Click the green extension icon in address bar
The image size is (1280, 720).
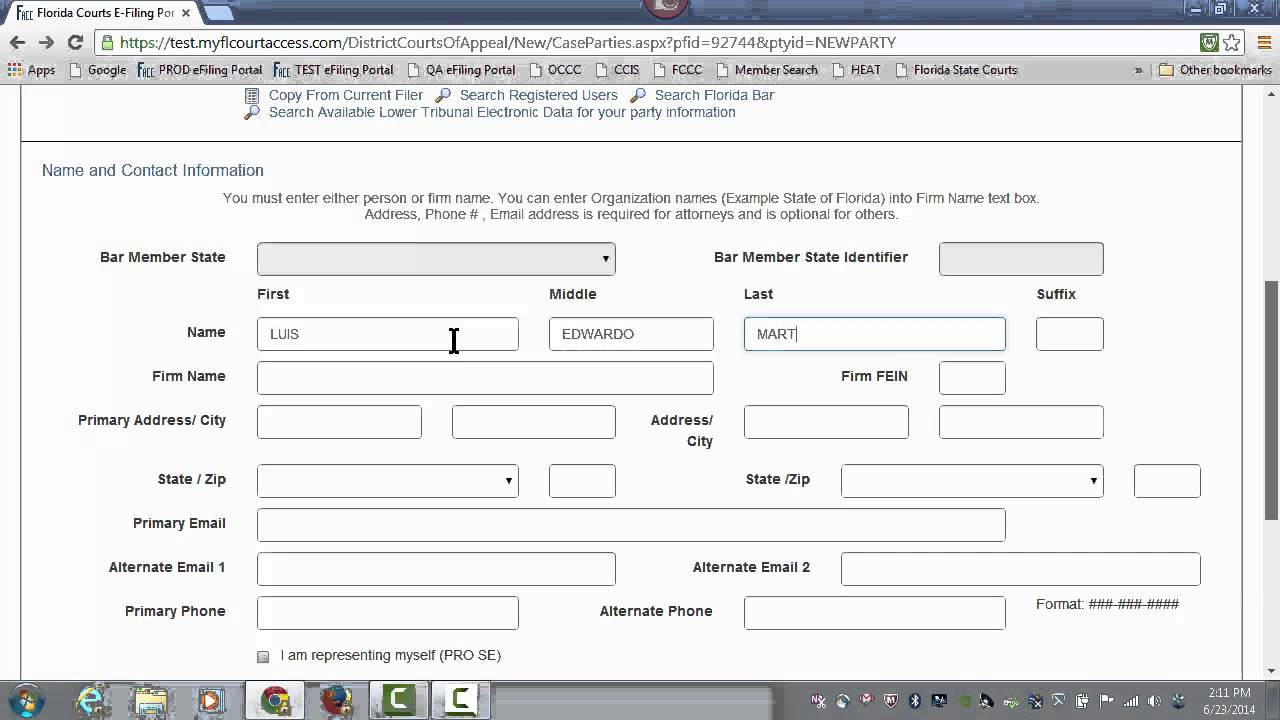tap(1209, 42)
